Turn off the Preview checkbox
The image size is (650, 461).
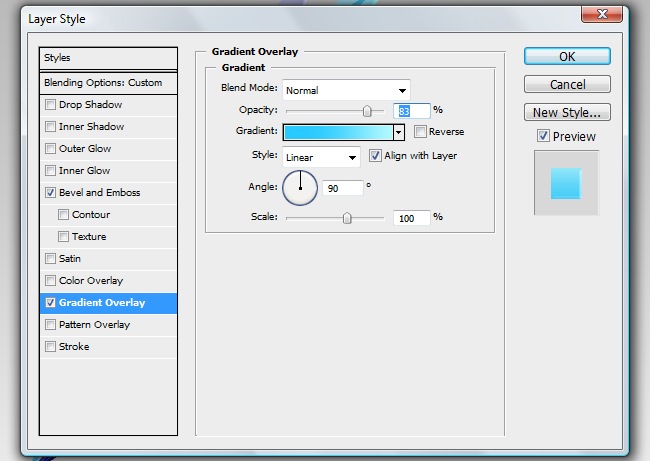point(543,136)
